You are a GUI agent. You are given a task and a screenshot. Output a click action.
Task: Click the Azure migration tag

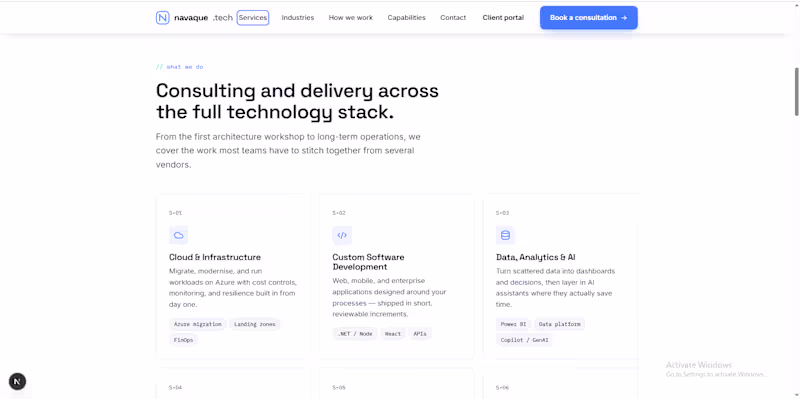[197, 324]
